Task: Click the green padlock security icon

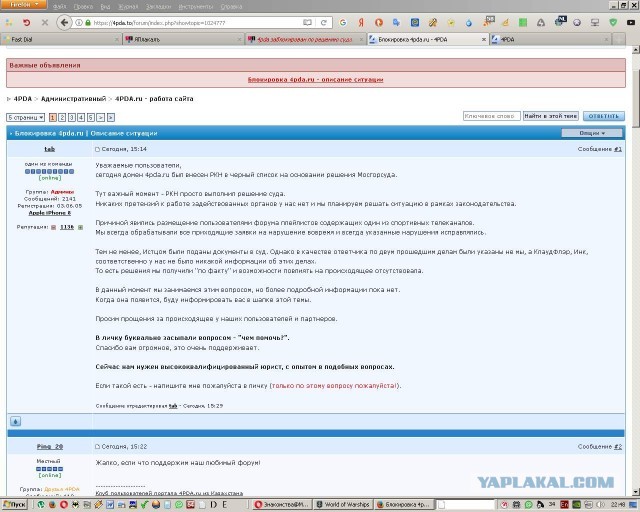Action: [88, 23]
